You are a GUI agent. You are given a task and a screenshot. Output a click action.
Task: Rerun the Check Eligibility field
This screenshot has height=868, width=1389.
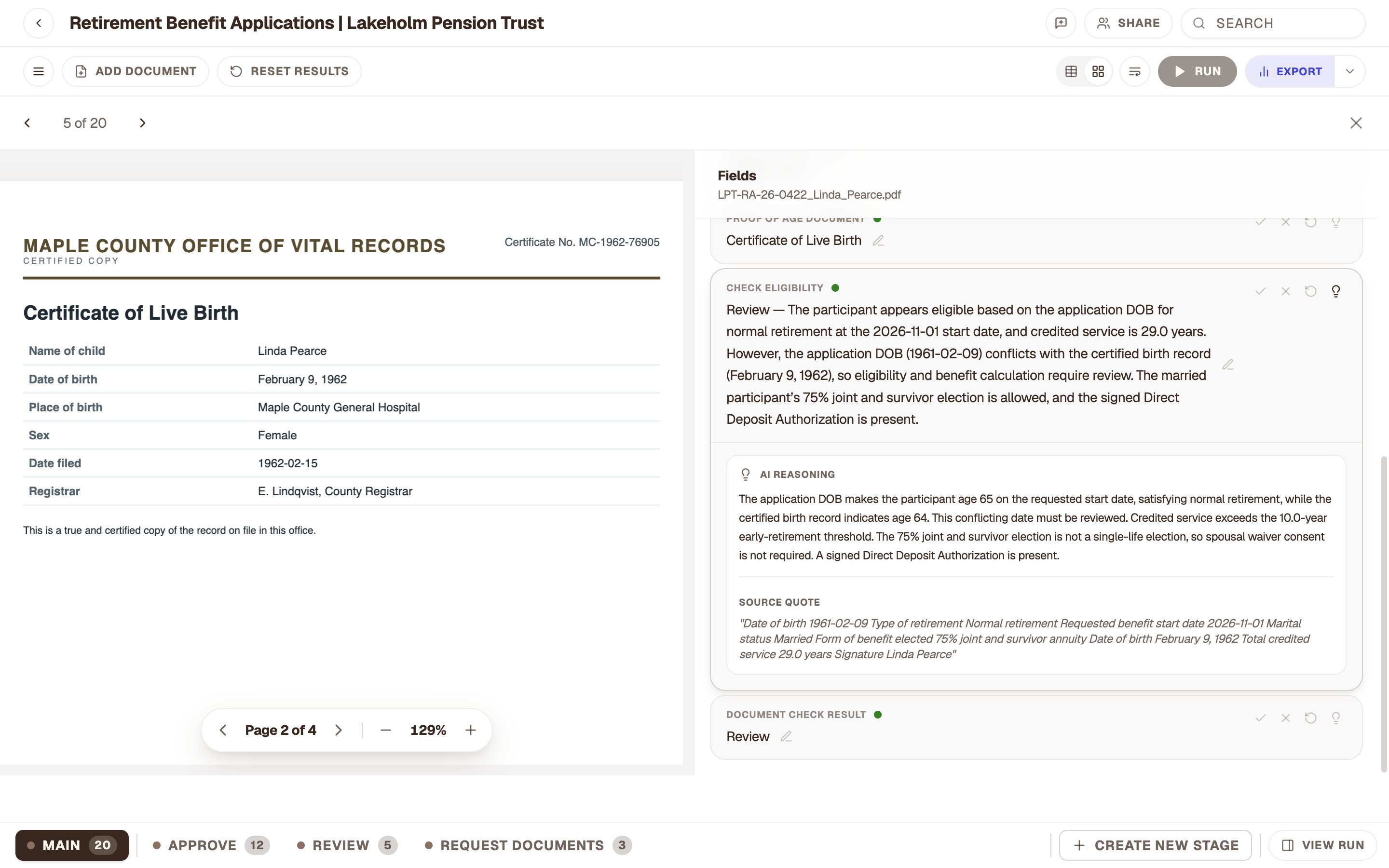click(1310, 291)
